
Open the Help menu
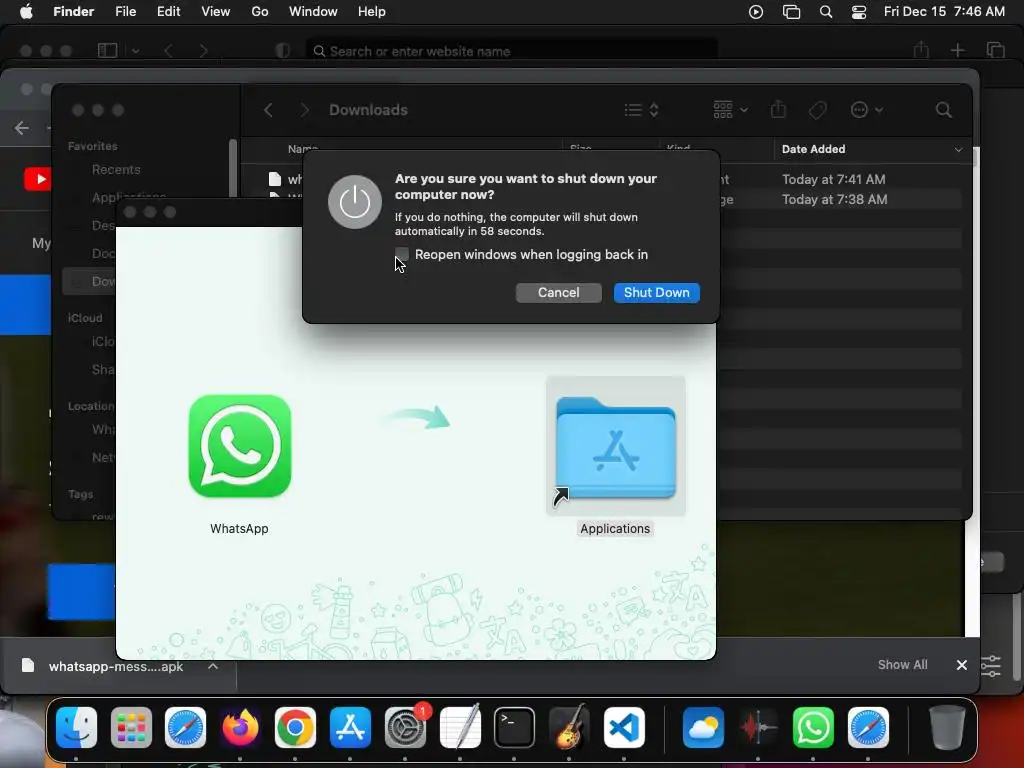click(x=372, y=12)
